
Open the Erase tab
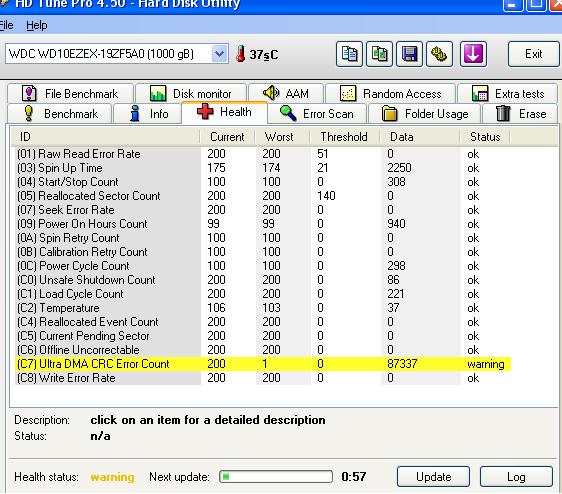point(520,114)
